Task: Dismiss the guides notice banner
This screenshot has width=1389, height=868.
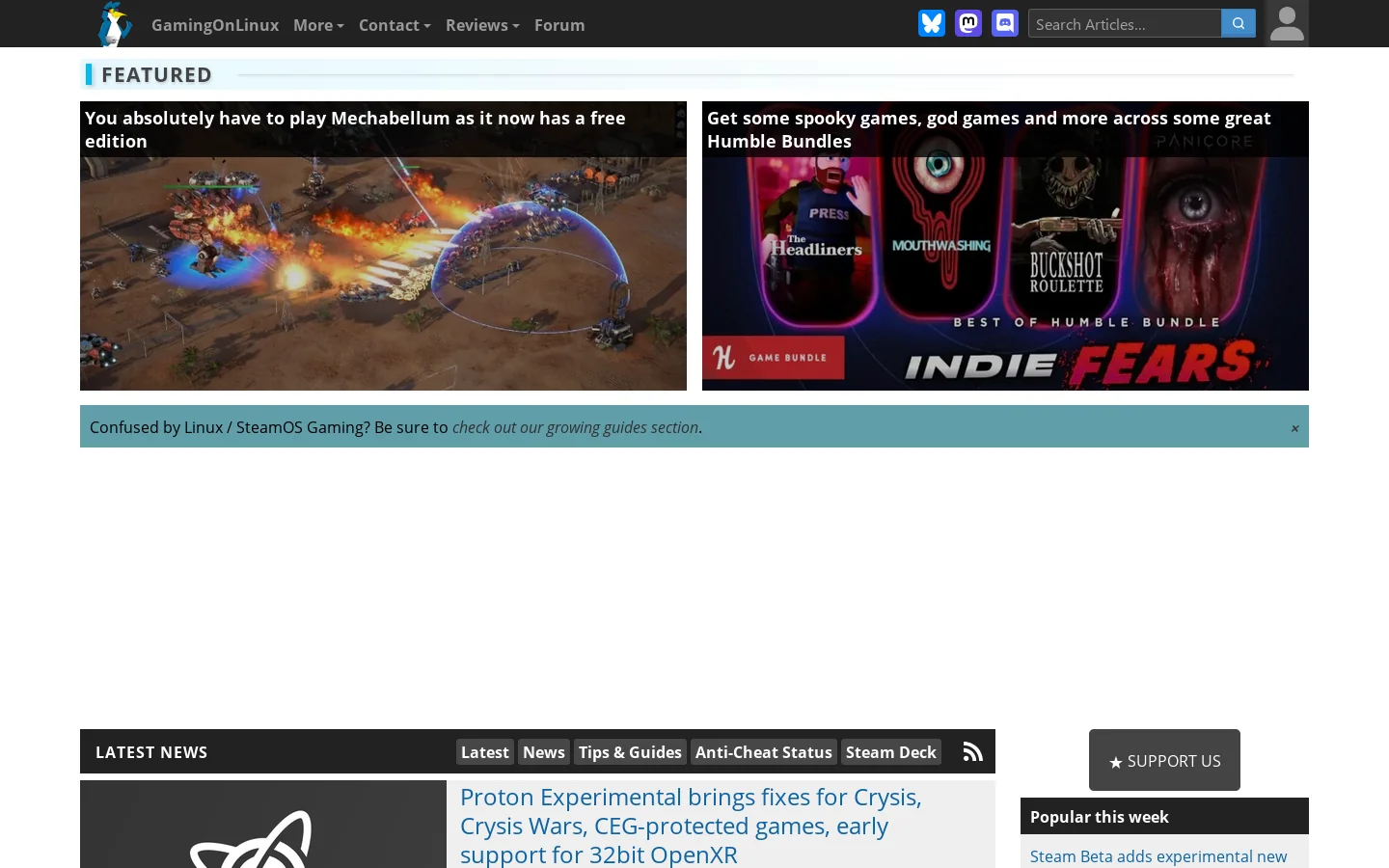Action: point(1295,428)
